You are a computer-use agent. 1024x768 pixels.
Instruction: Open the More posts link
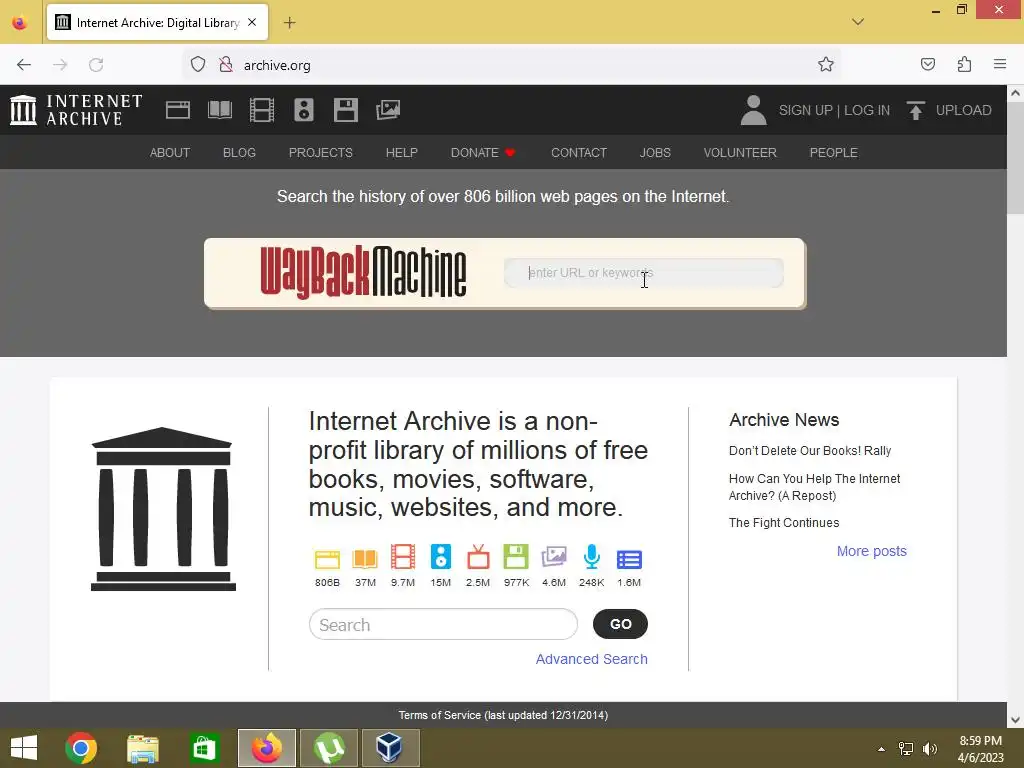[x=872, y=551]
